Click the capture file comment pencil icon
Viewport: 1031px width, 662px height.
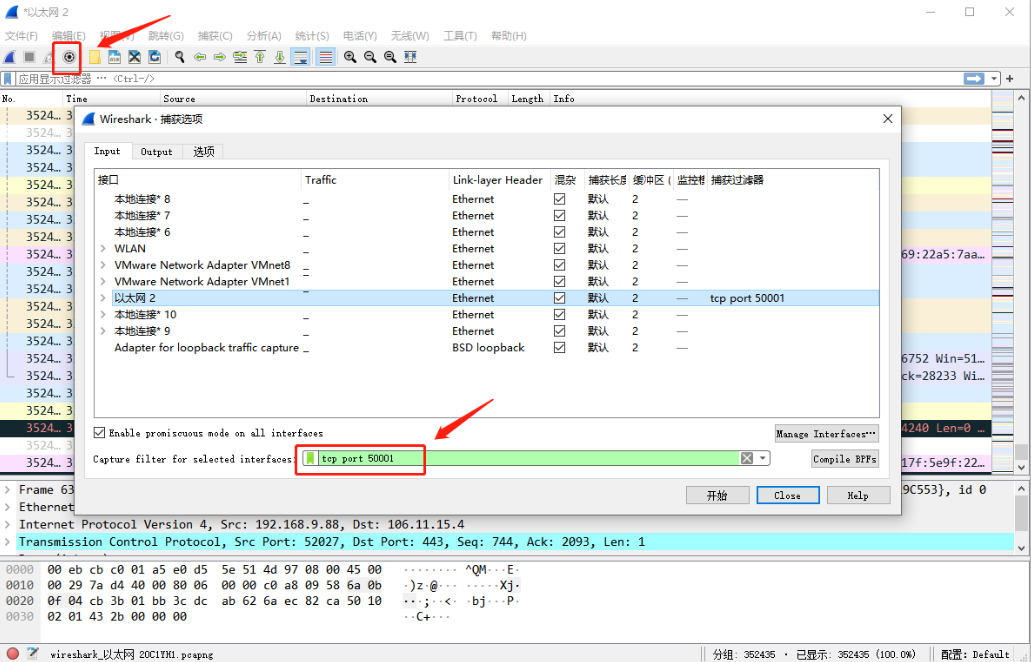pyautogui.click(x=33, y=653)
